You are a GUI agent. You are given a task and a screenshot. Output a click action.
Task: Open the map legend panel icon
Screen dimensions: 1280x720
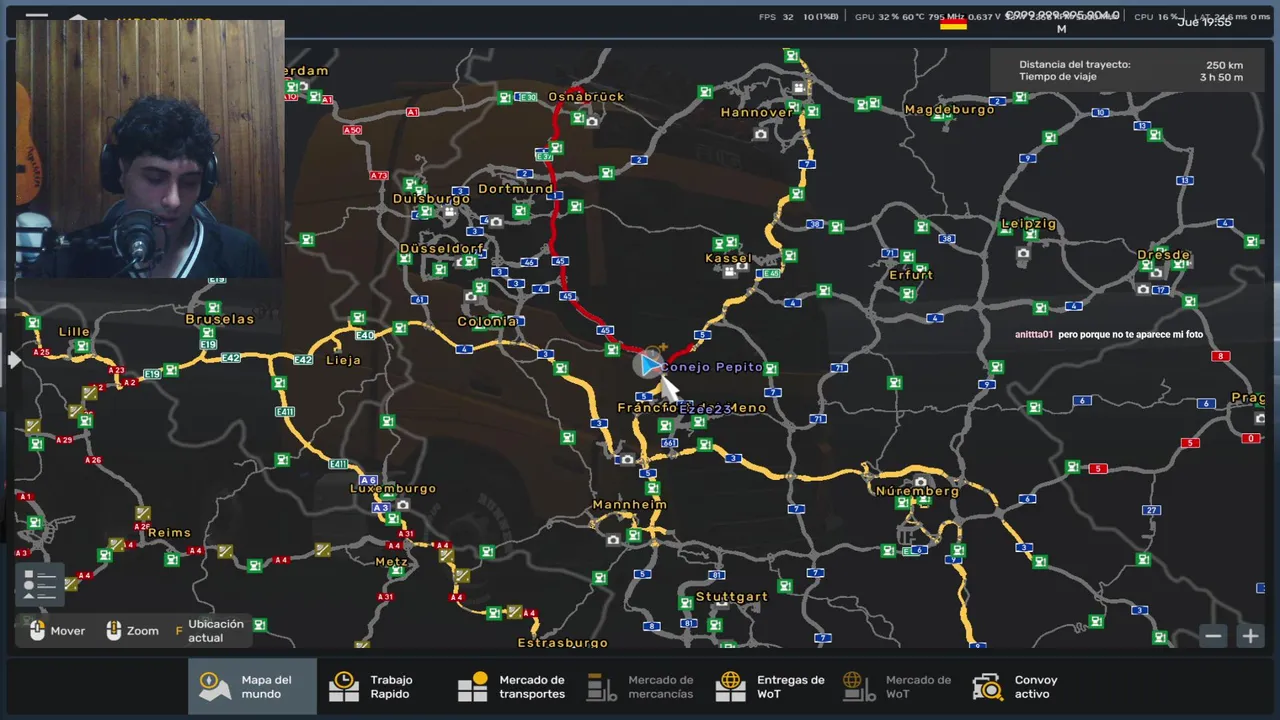click(x=40, y=585)
